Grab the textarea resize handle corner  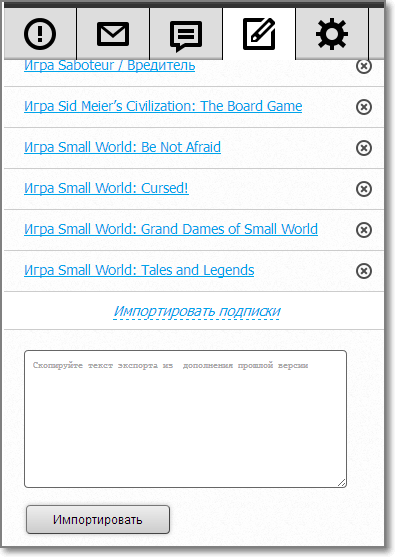pyautogui.click(x=342, y=482)
